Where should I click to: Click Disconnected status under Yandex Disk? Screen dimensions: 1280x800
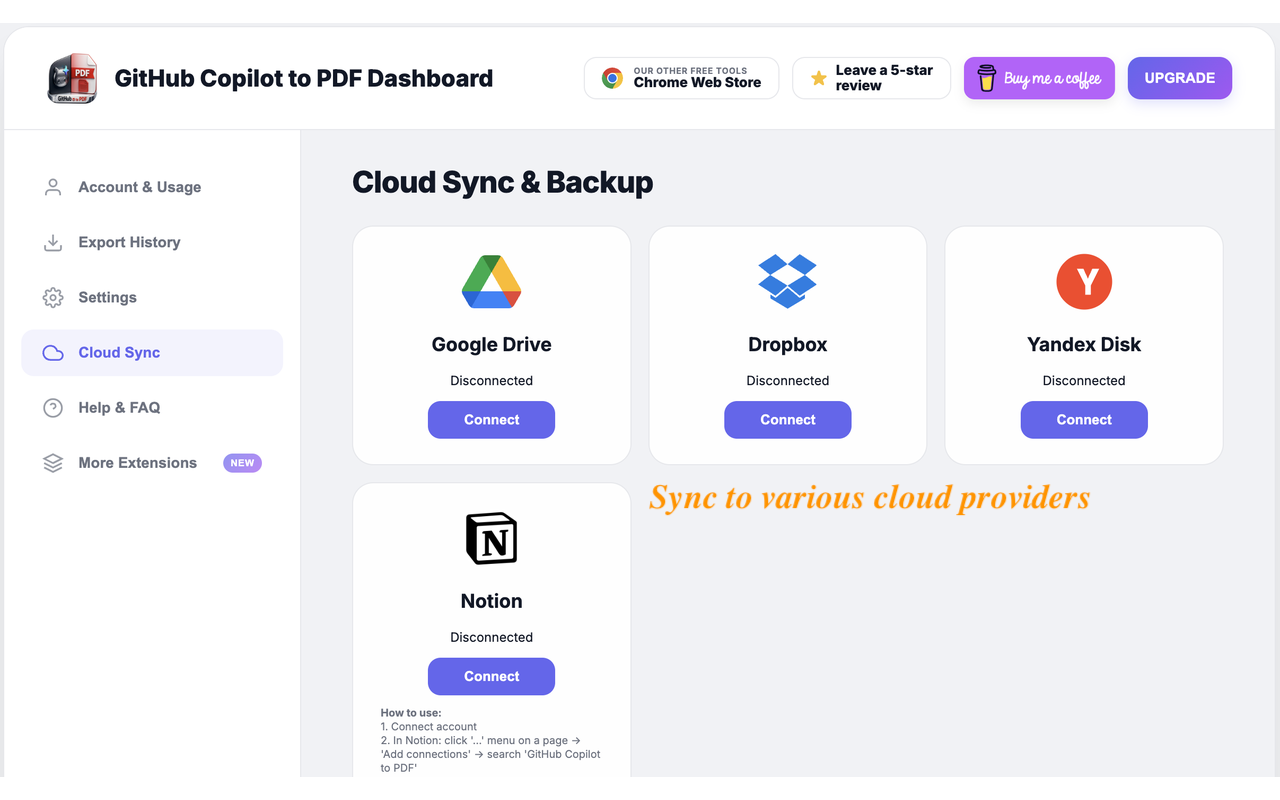click(1084, 380)
